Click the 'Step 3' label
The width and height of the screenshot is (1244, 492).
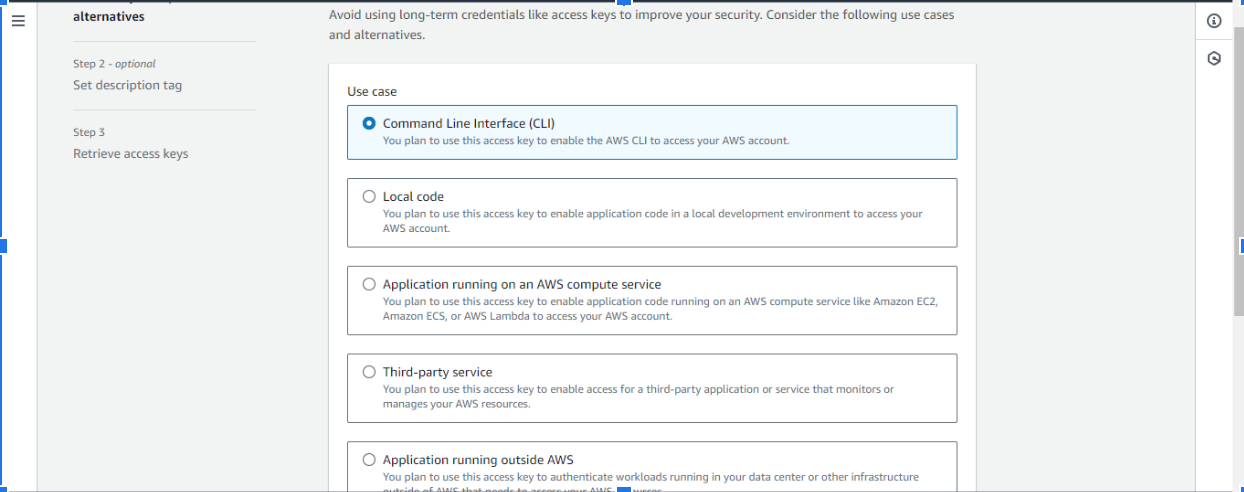(x=89, y=132)
